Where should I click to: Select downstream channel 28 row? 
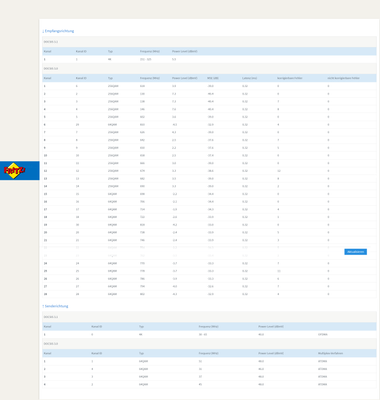209,294
